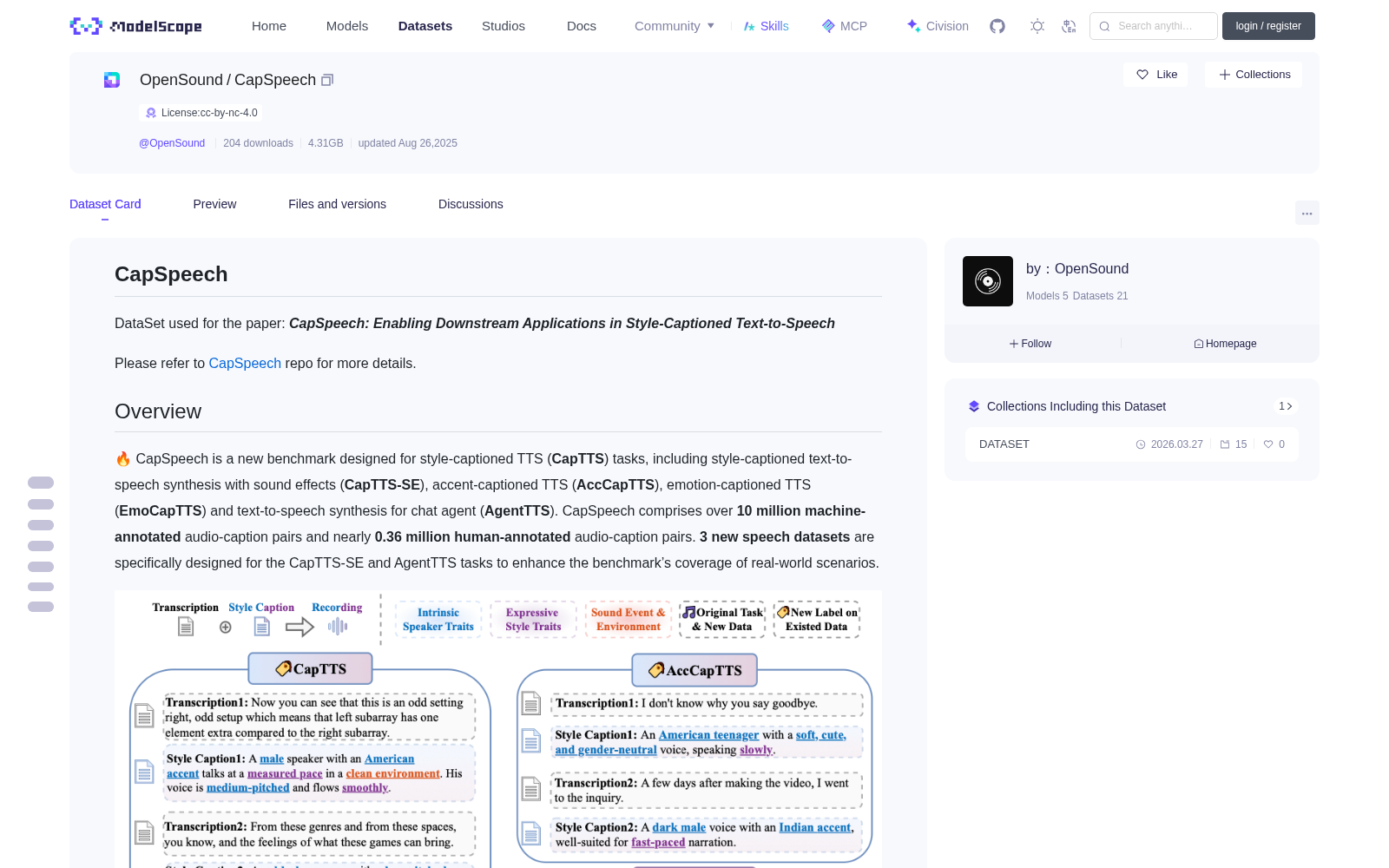
Task: Open the Datasets nav item
Action: coord(425,26)
